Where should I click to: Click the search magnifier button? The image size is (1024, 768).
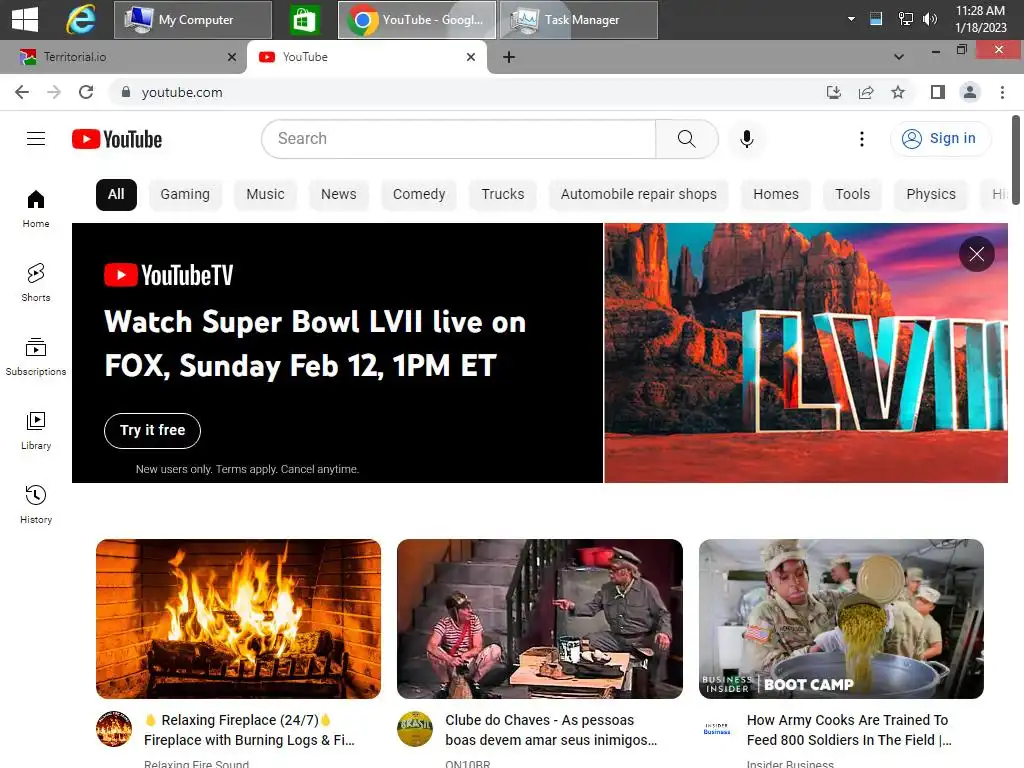click(x=686, y=138)
